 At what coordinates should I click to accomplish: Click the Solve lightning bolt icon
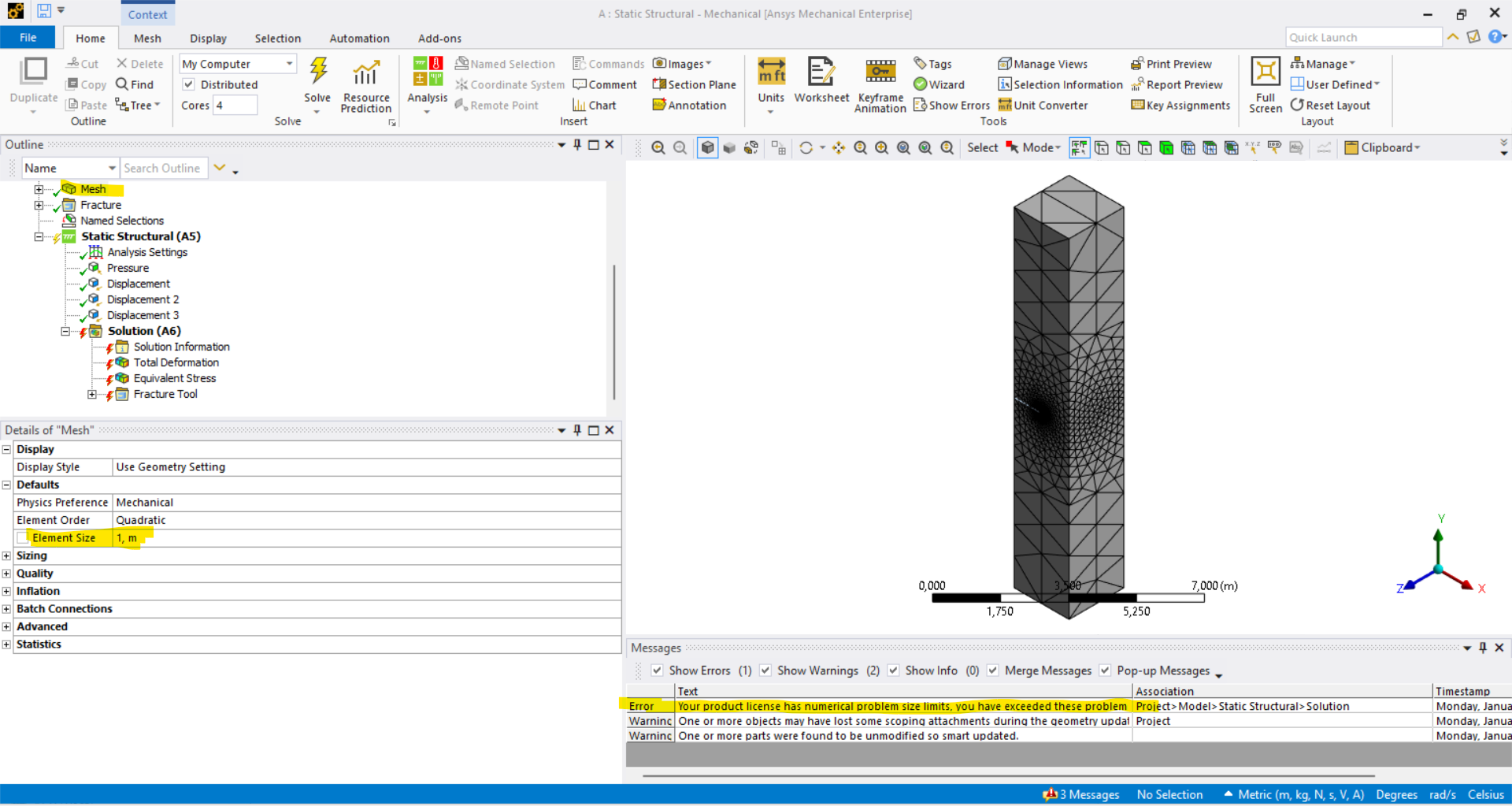318,72
